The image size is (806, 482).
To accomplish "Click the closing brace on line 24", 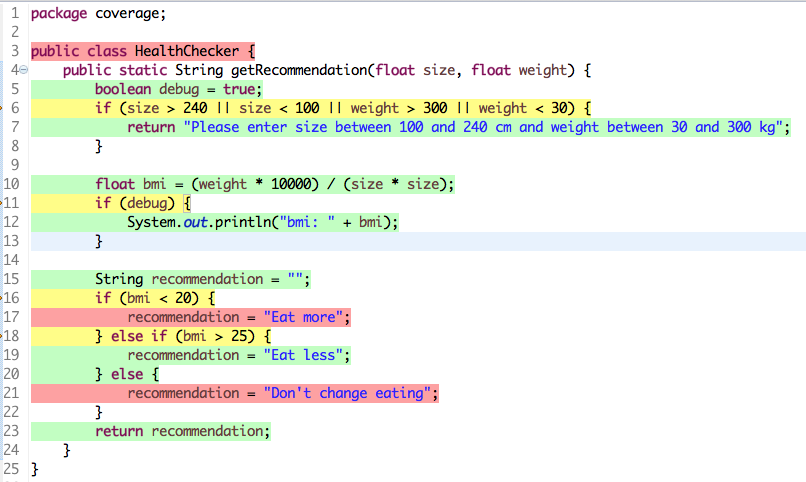I will (66, 451).
